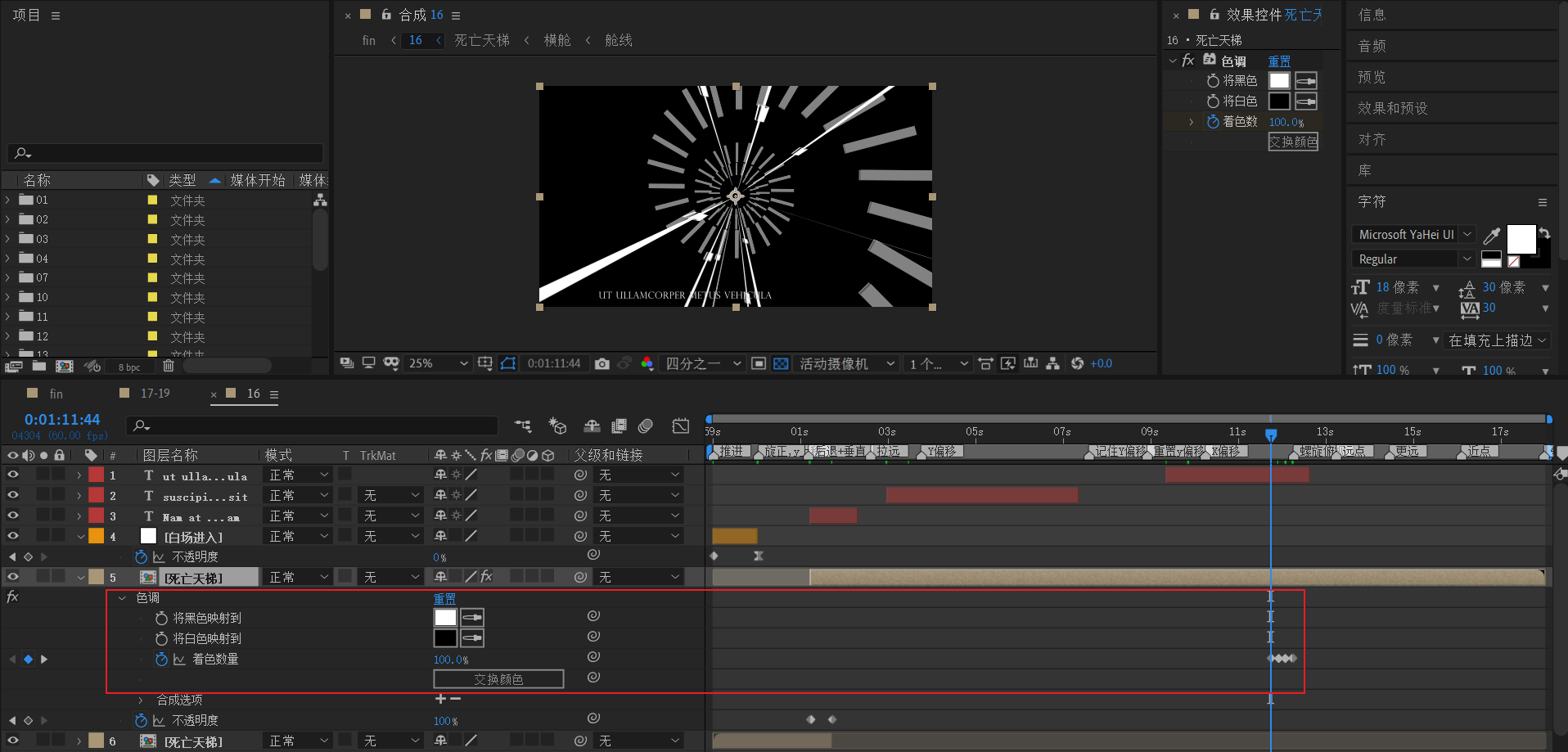This screenshot has height=752, width=1568.
Task: Toggle stopwatch for 着色数量 in timeline
Action: coord(161,660)
